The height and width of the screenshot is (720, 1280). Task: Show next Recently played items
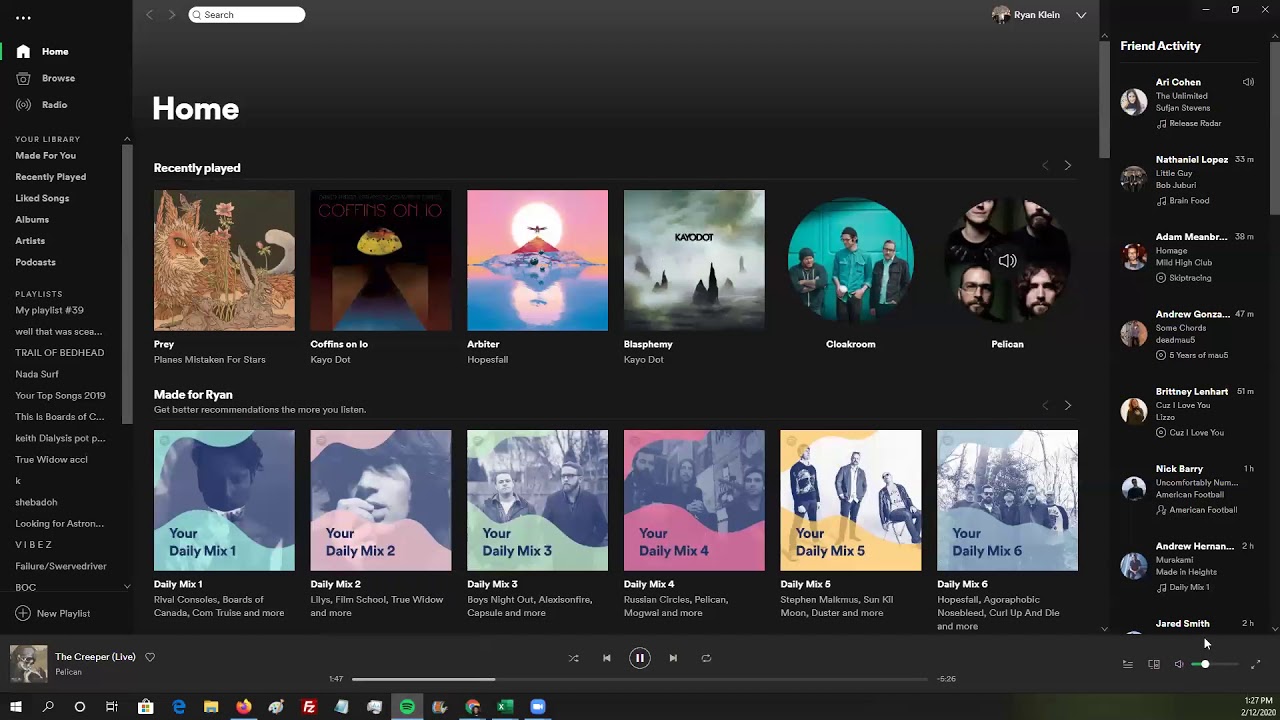(1067, 166)
